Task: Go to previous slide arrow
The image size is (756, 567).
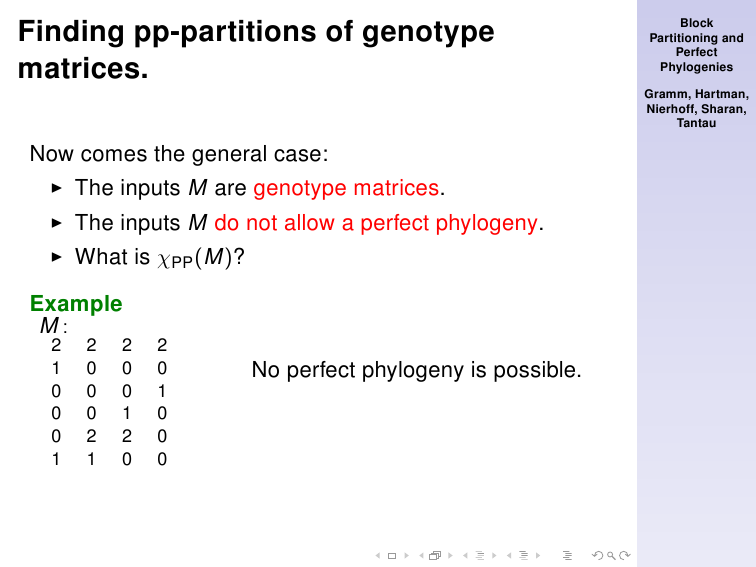Action: [x=378, y=555]
